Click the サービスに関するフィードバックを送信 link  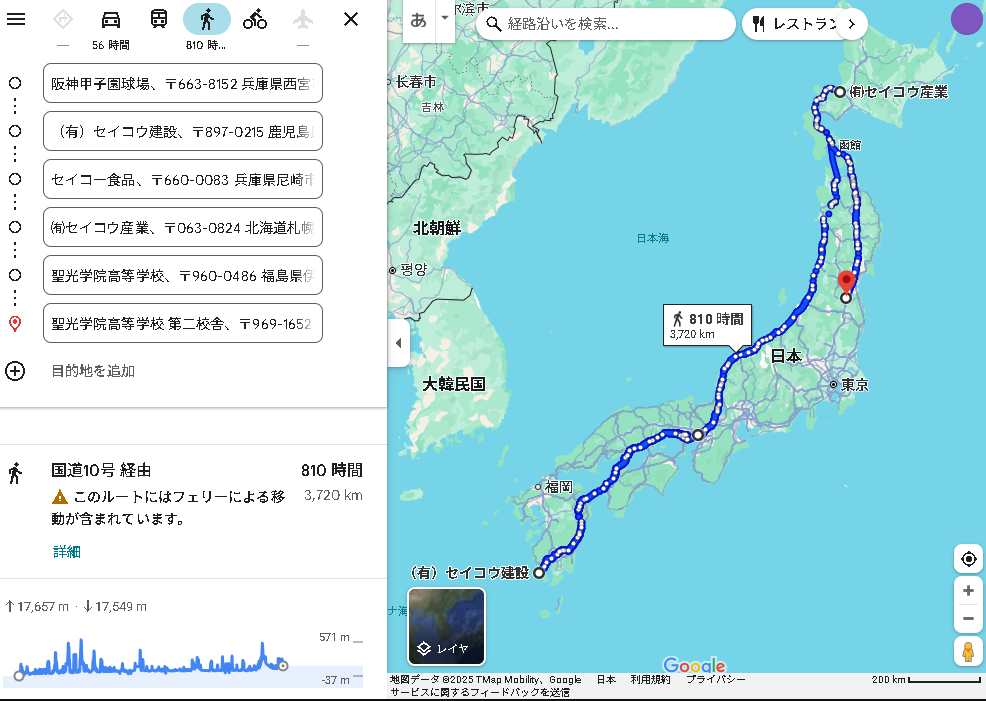click(x=480, y=692)
